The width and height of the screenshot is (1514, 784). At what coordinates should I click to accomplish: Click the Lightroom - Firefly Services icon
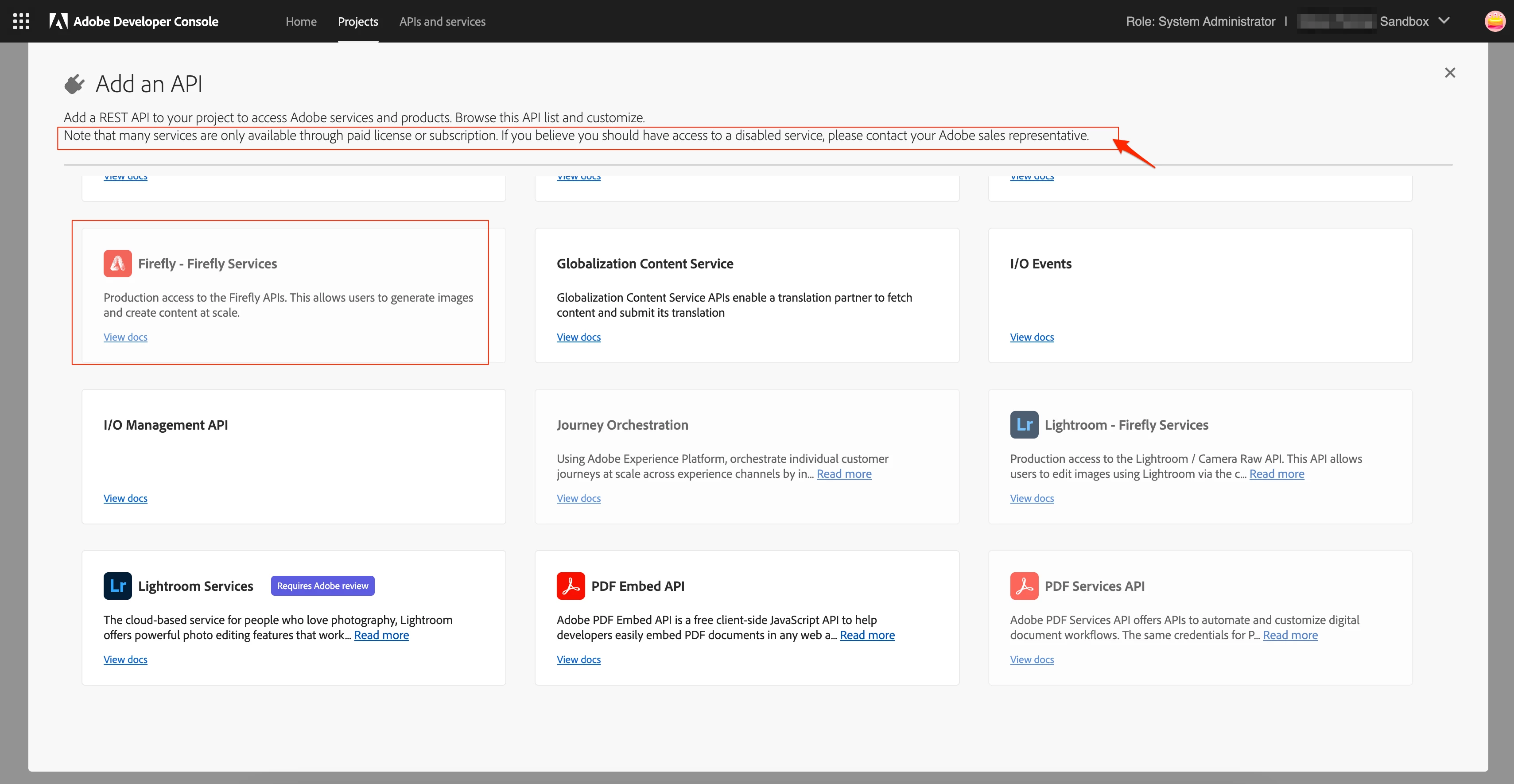click(1024, 424)
